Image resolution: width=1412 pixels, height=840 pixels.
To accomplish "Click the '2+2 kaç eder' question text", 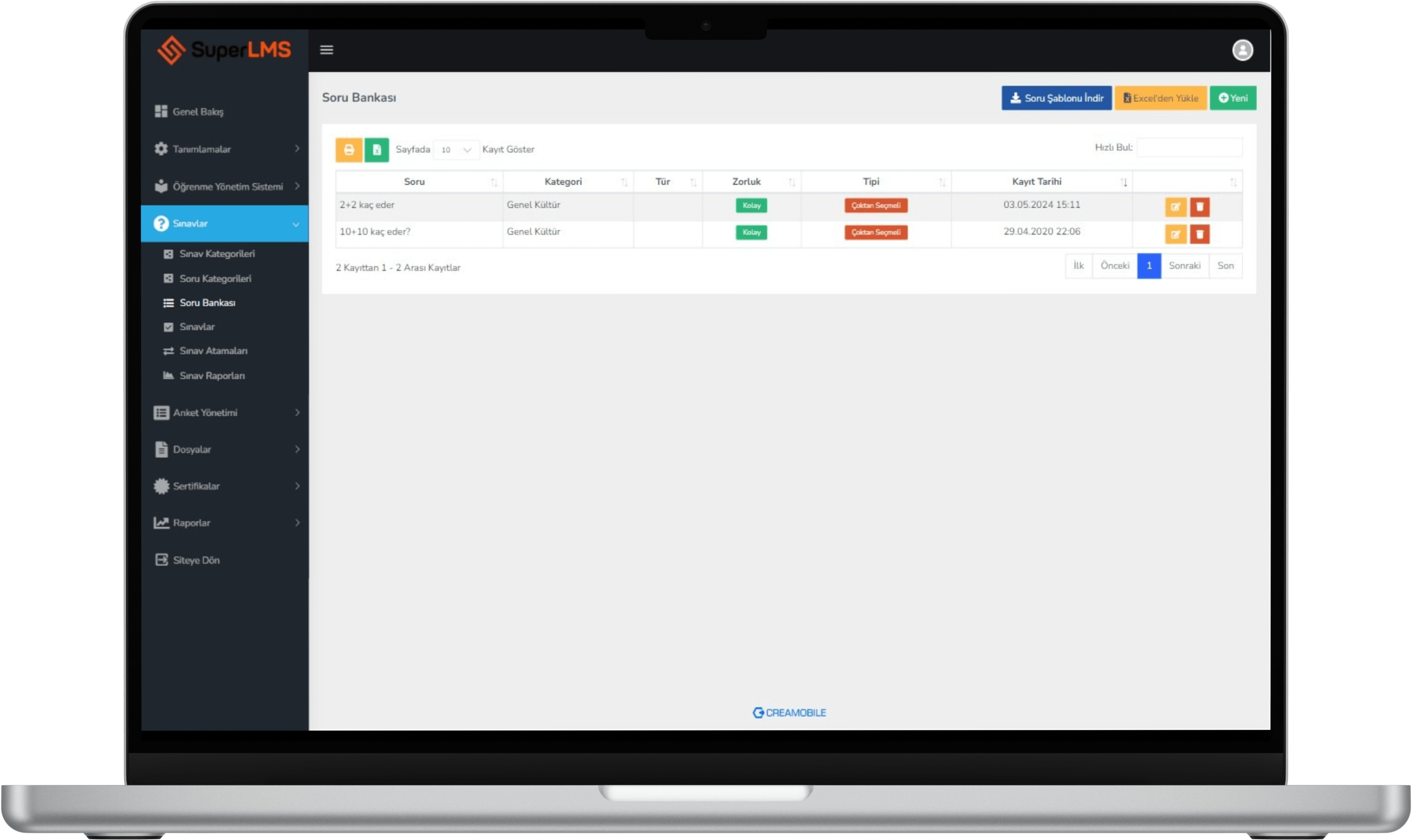I will coord(367,205).
